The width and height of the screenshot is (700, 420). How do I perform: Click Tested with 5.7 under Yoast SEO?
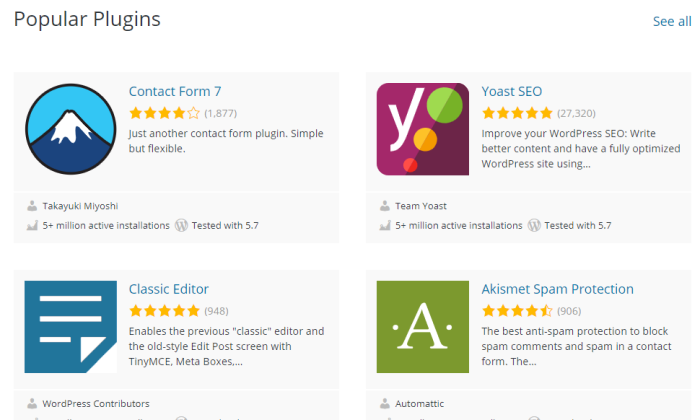click(x=578, y=225)
